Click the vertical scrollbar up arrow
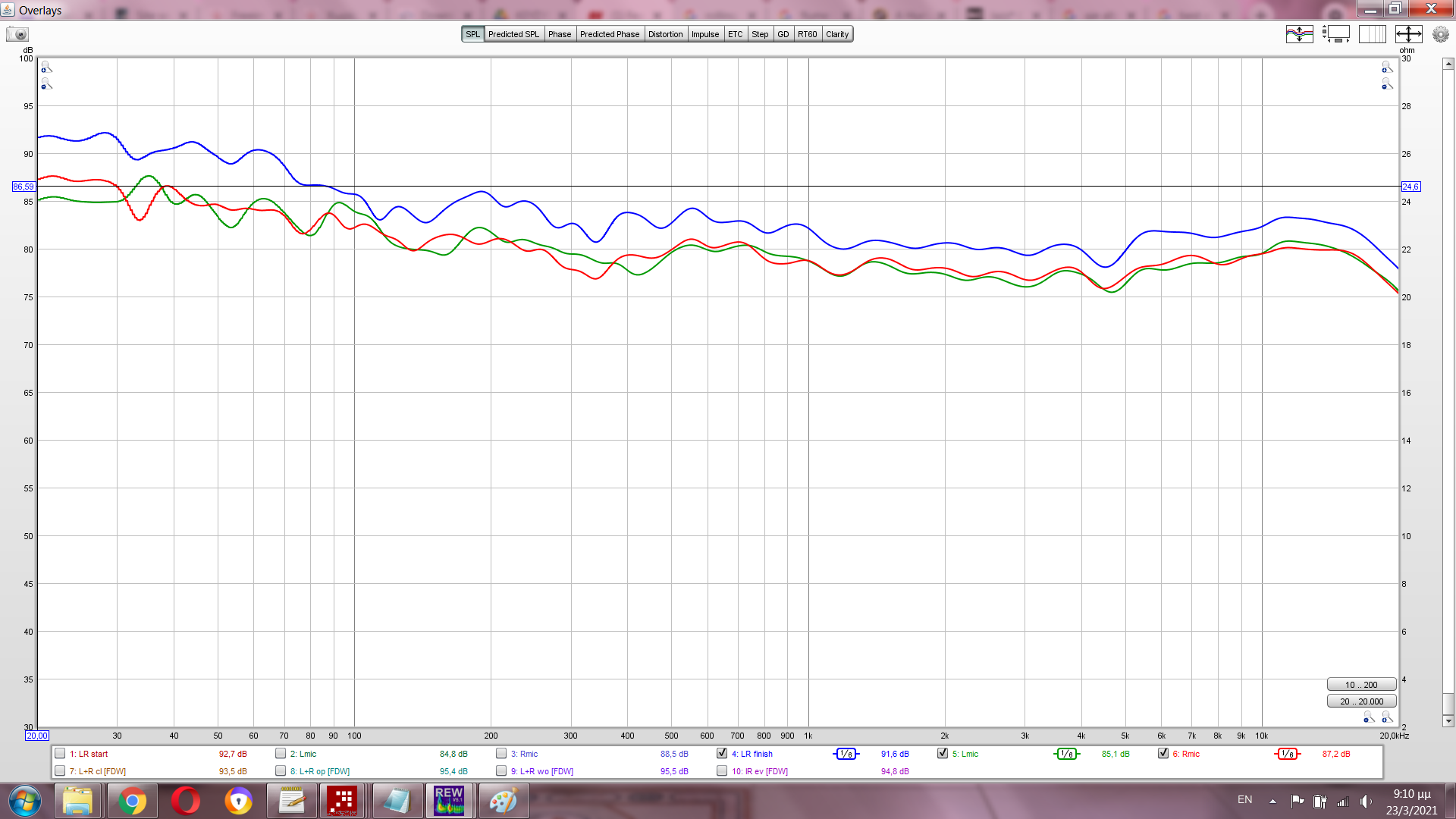The height and width of the screenshot is (819, 1456). 1448,64
